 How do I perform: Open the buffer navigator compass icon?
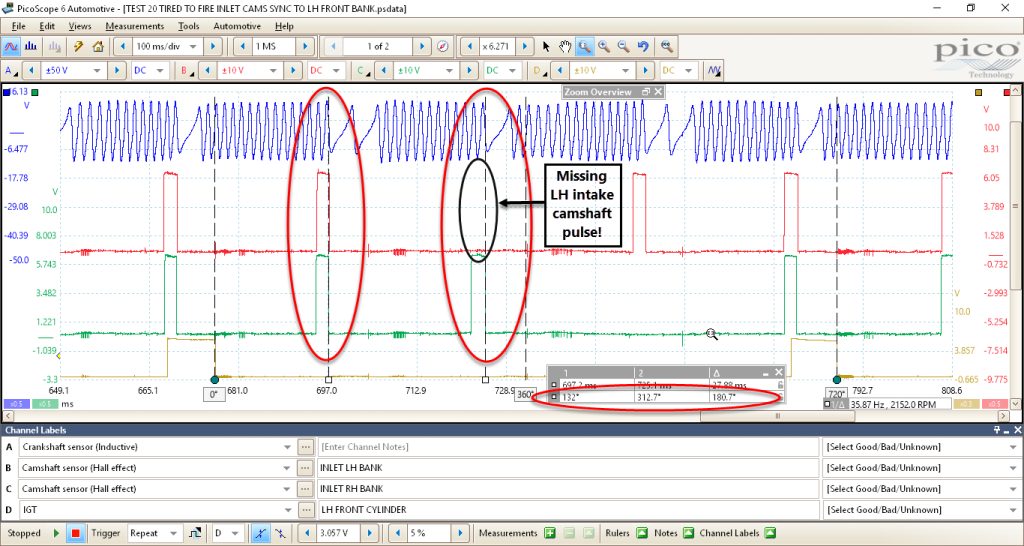(443, 46)
